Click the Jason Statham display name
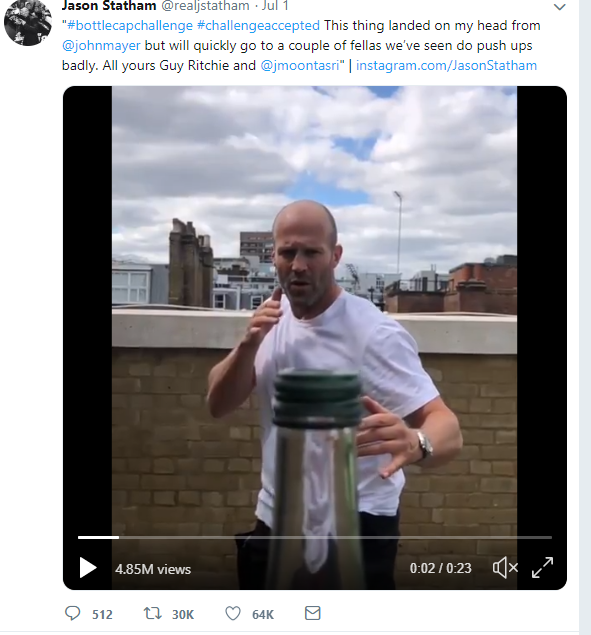This screenshot has height=635, width=591. click(109, 6)
